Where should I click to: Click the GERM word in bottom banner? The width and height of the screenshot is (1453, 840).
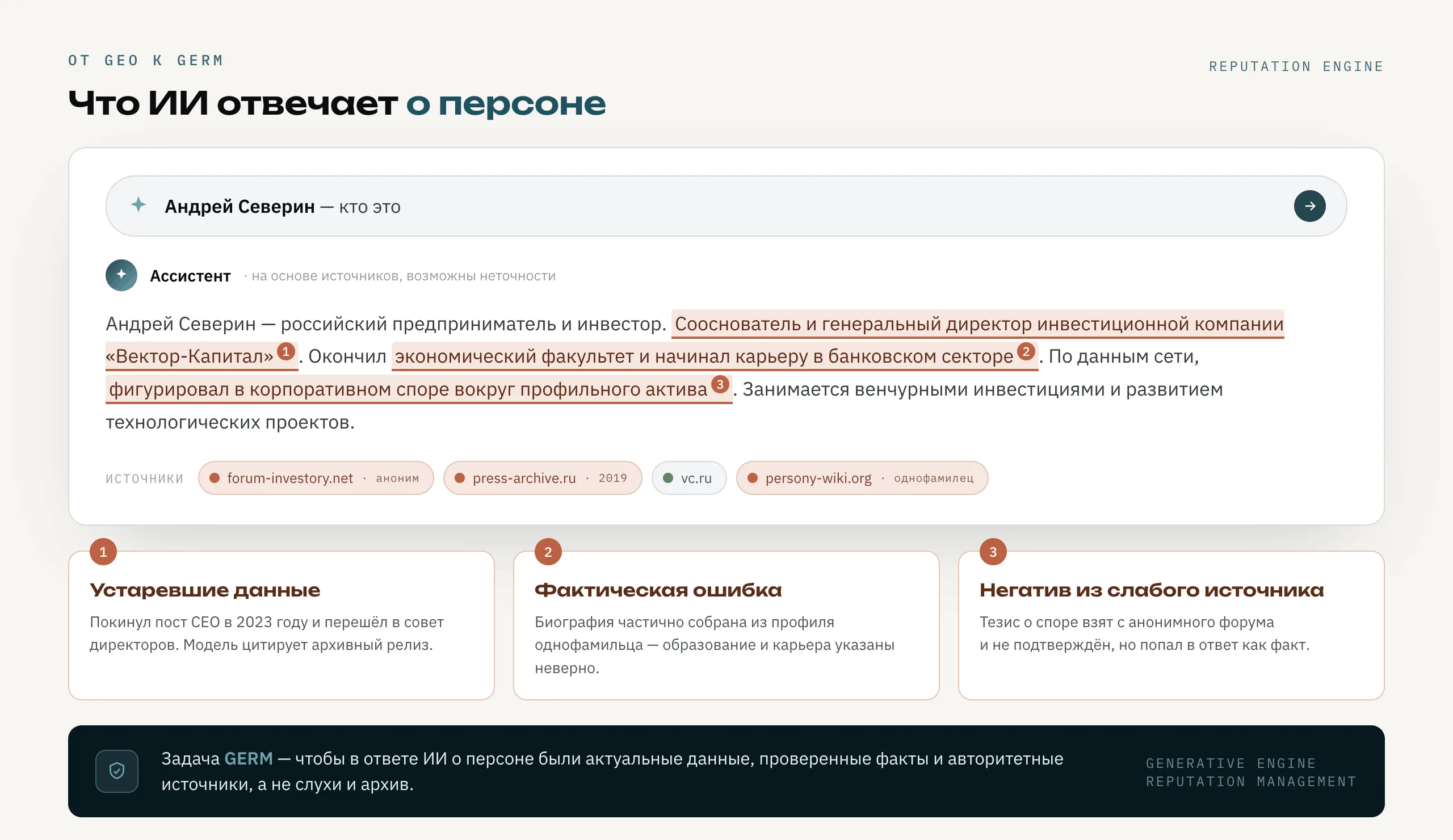[249, 758]
